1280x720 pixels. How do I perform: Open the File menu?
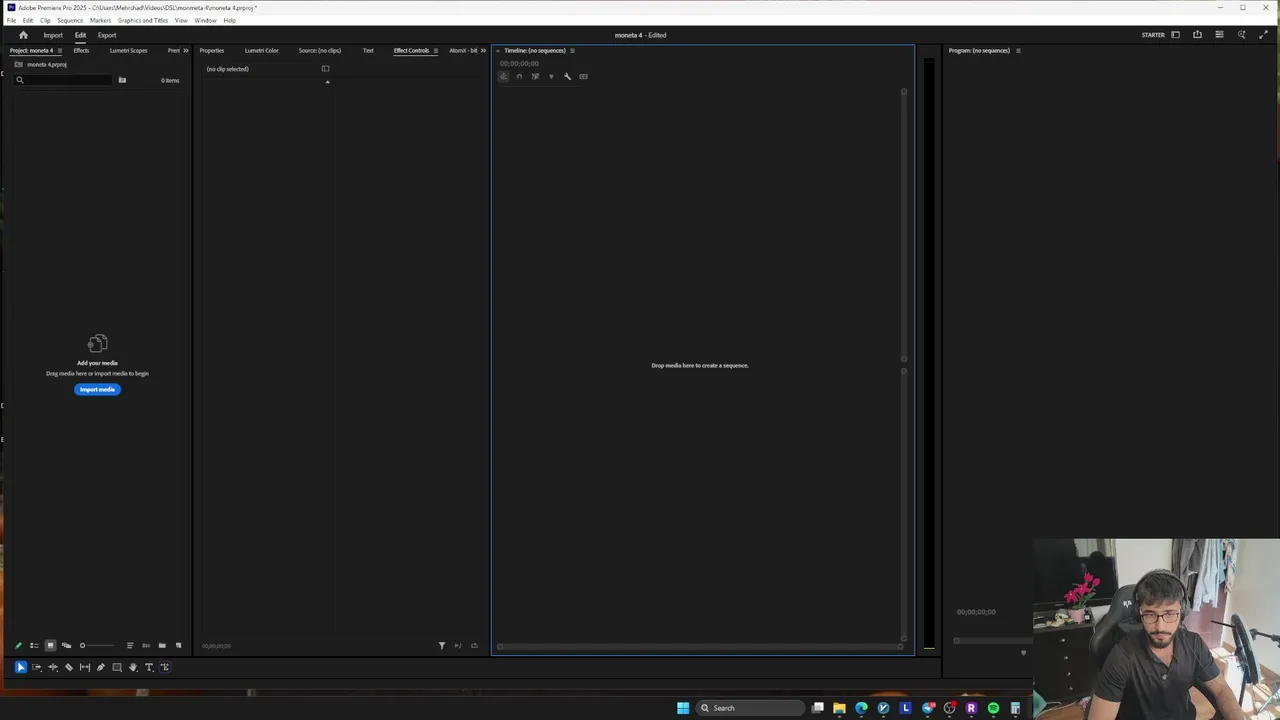point(11,20)
